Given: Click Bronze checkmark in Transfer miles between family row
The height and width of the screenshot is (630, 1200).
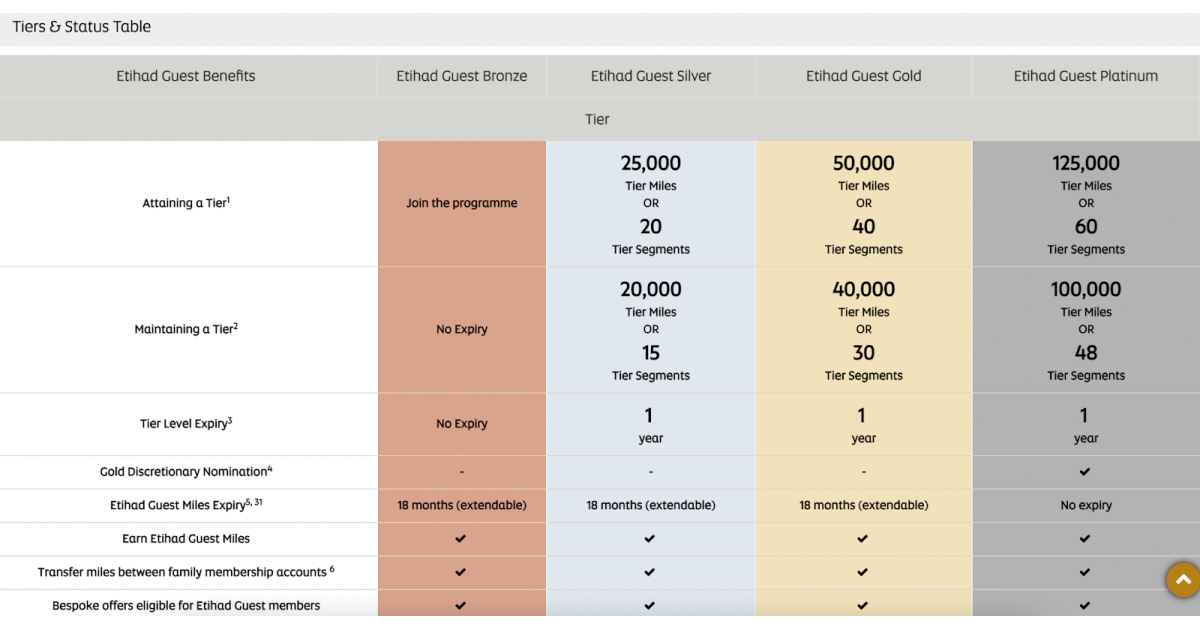Looking at the screenshot, I should tap(461, 572).
